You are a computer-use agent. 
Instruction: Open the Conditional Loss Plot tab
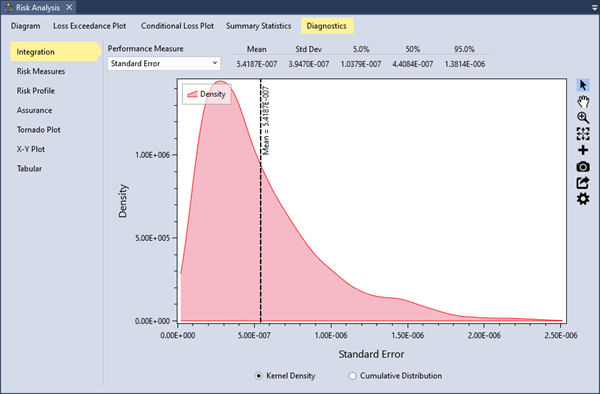click(x=177, y=26)
